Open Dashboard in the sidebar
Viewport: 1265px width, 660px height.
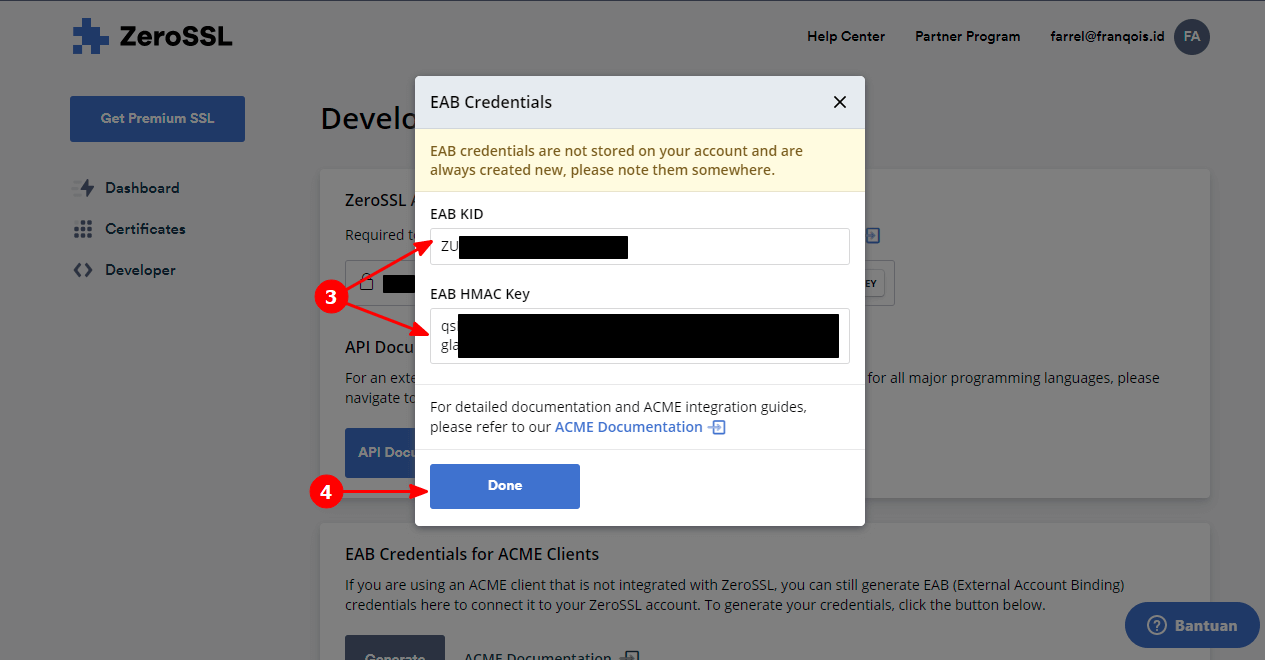click(x=142, y=188)
